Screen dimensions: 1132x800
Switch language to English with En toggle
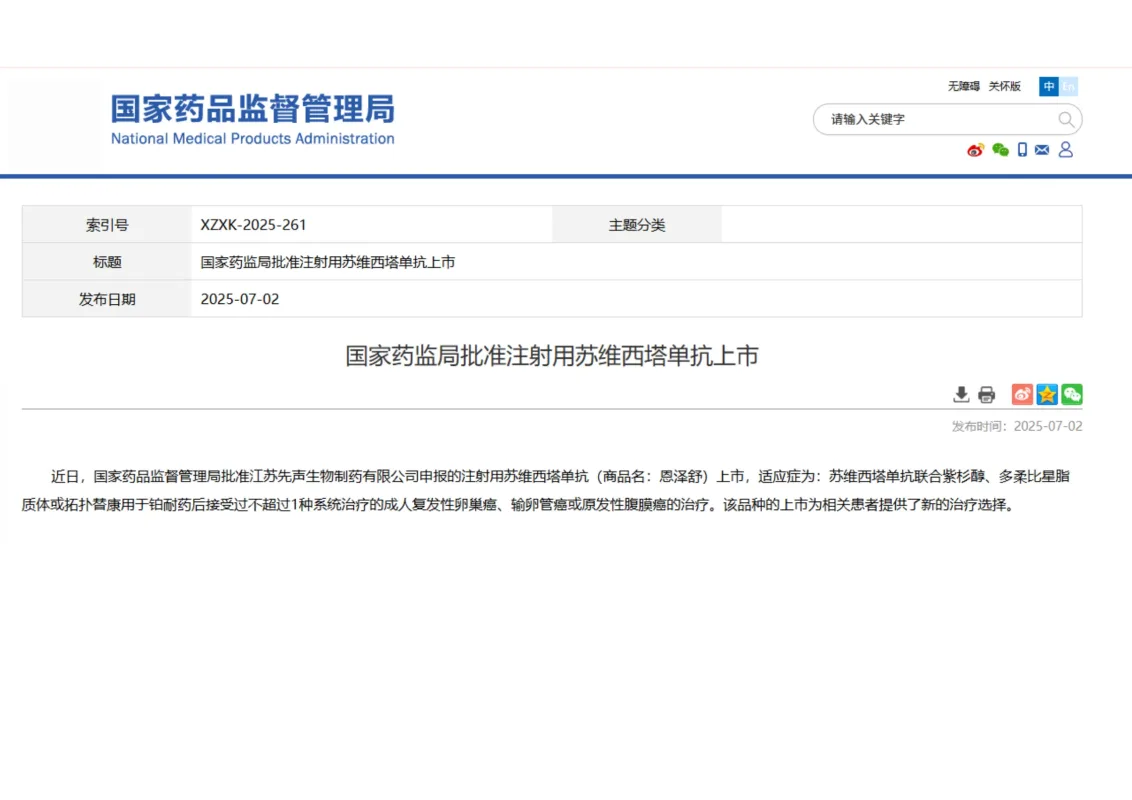1068,87
